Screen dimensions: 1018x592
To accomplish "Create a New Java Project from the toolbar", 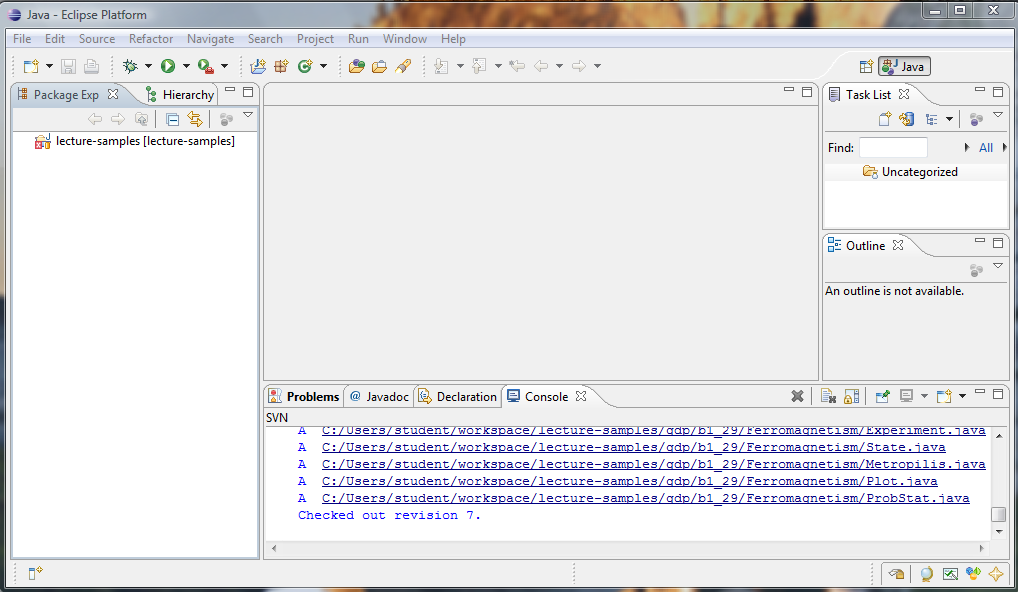I will [258, 66].
